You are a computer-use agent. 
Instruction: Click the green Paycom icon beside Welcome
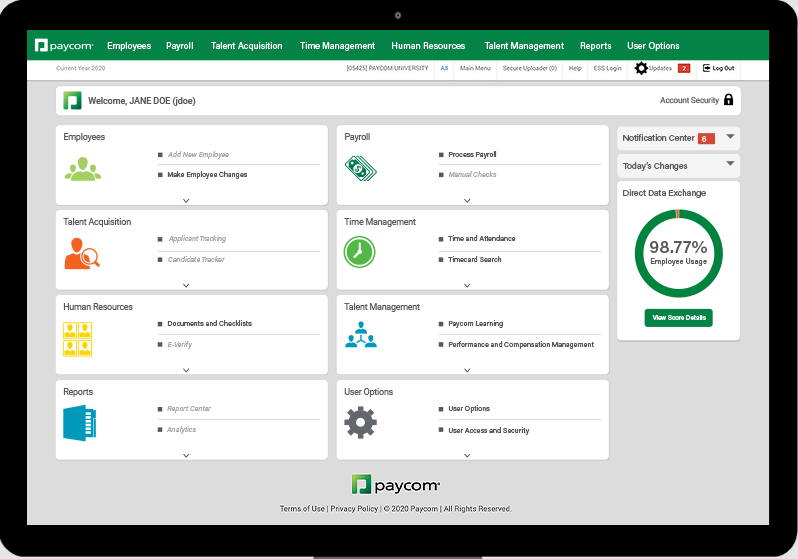click(x=72, y=100)
